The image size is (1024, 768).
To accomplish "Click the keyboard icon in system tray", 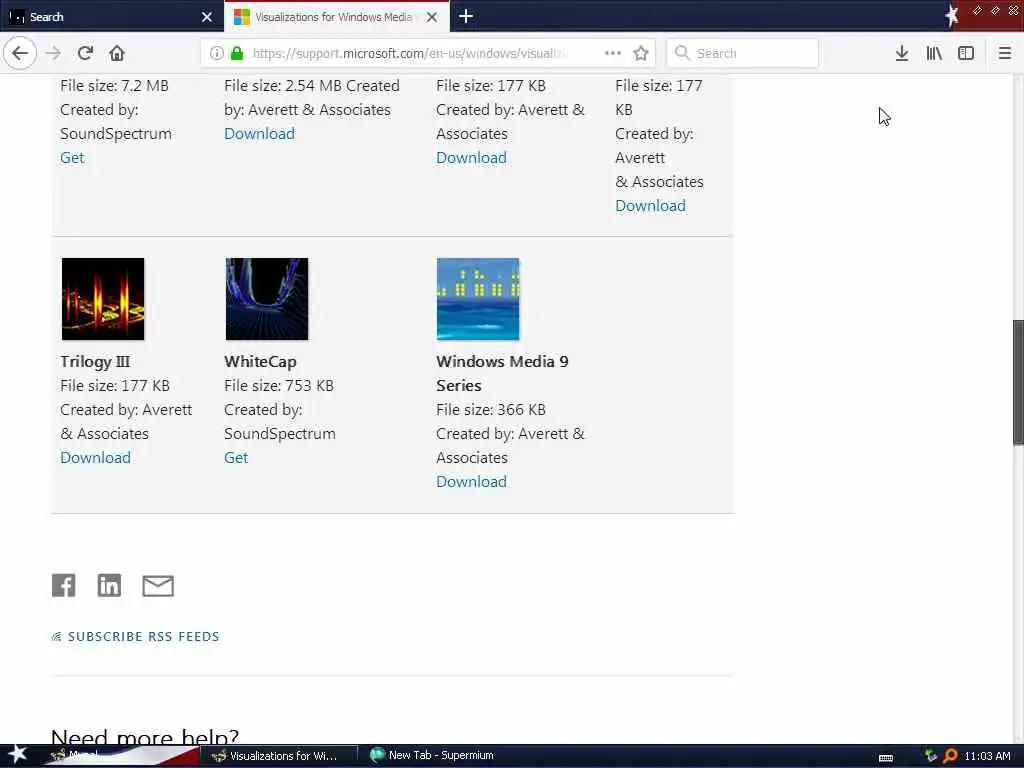I will coord(886,758).
